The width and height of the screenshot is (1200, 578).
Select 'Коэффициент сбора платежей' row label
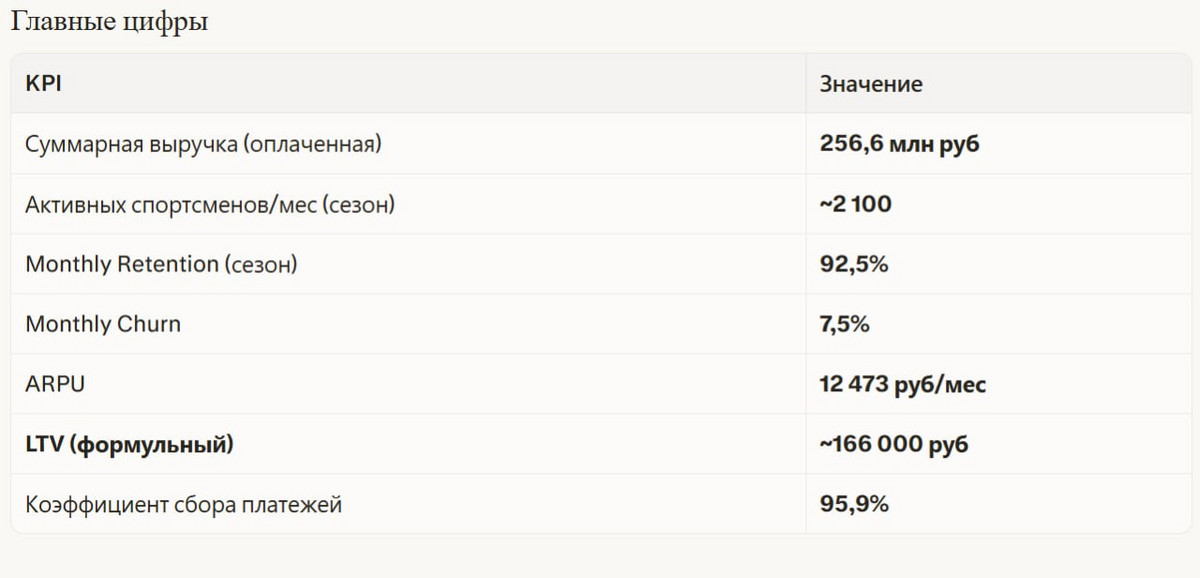pos(184,504)
